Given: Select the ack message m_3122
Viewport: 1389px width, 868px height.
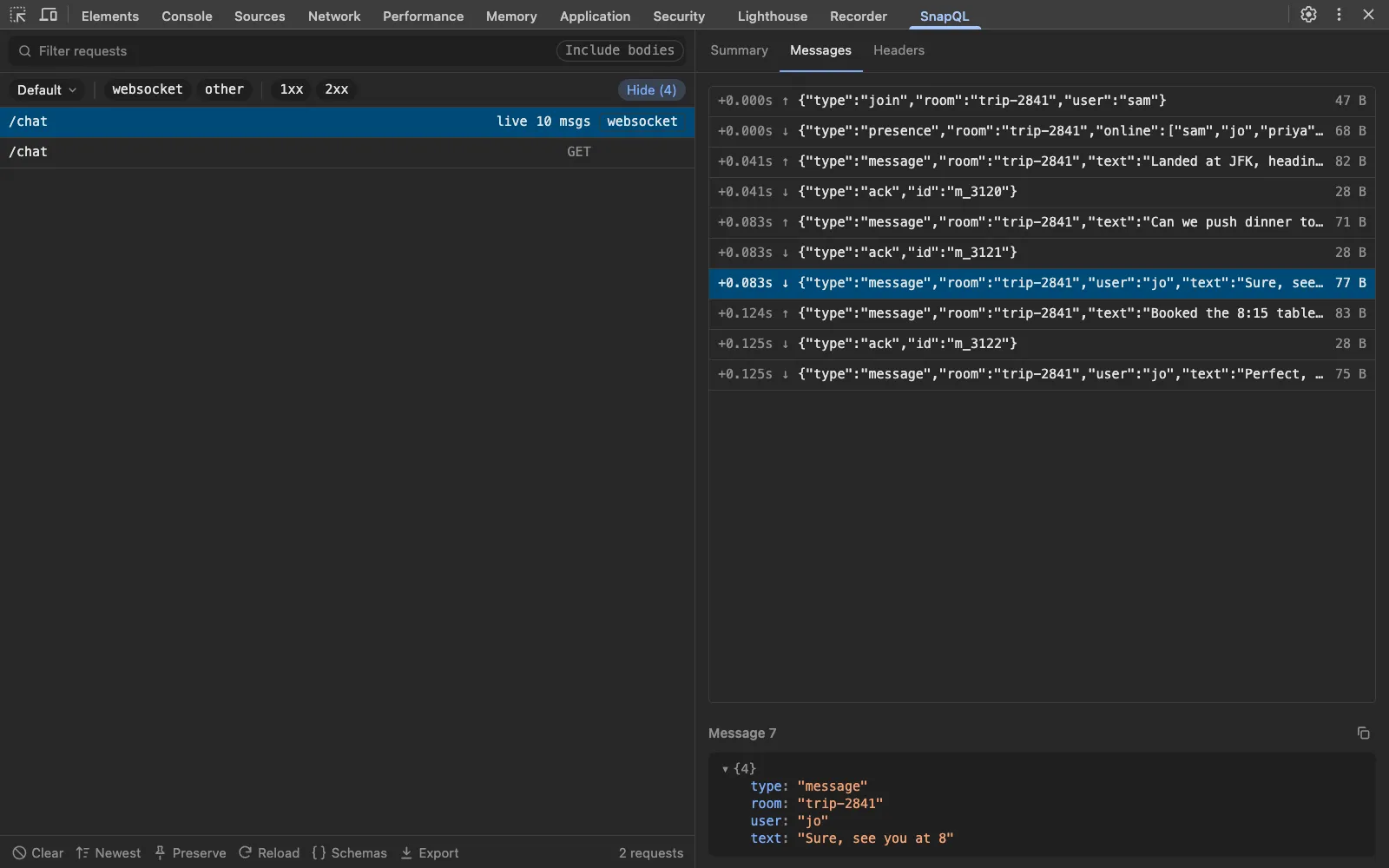Looking at the screenshot, I should [x=1042, y=344].
